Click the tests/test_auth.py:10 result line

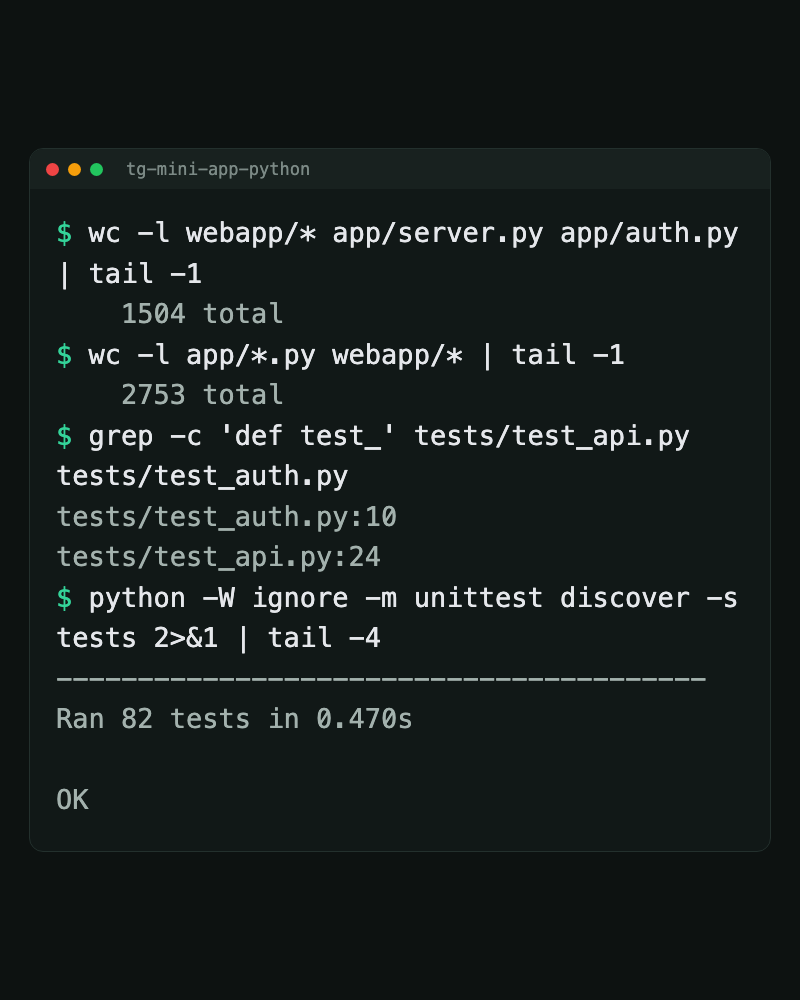(x=227, y=517)
